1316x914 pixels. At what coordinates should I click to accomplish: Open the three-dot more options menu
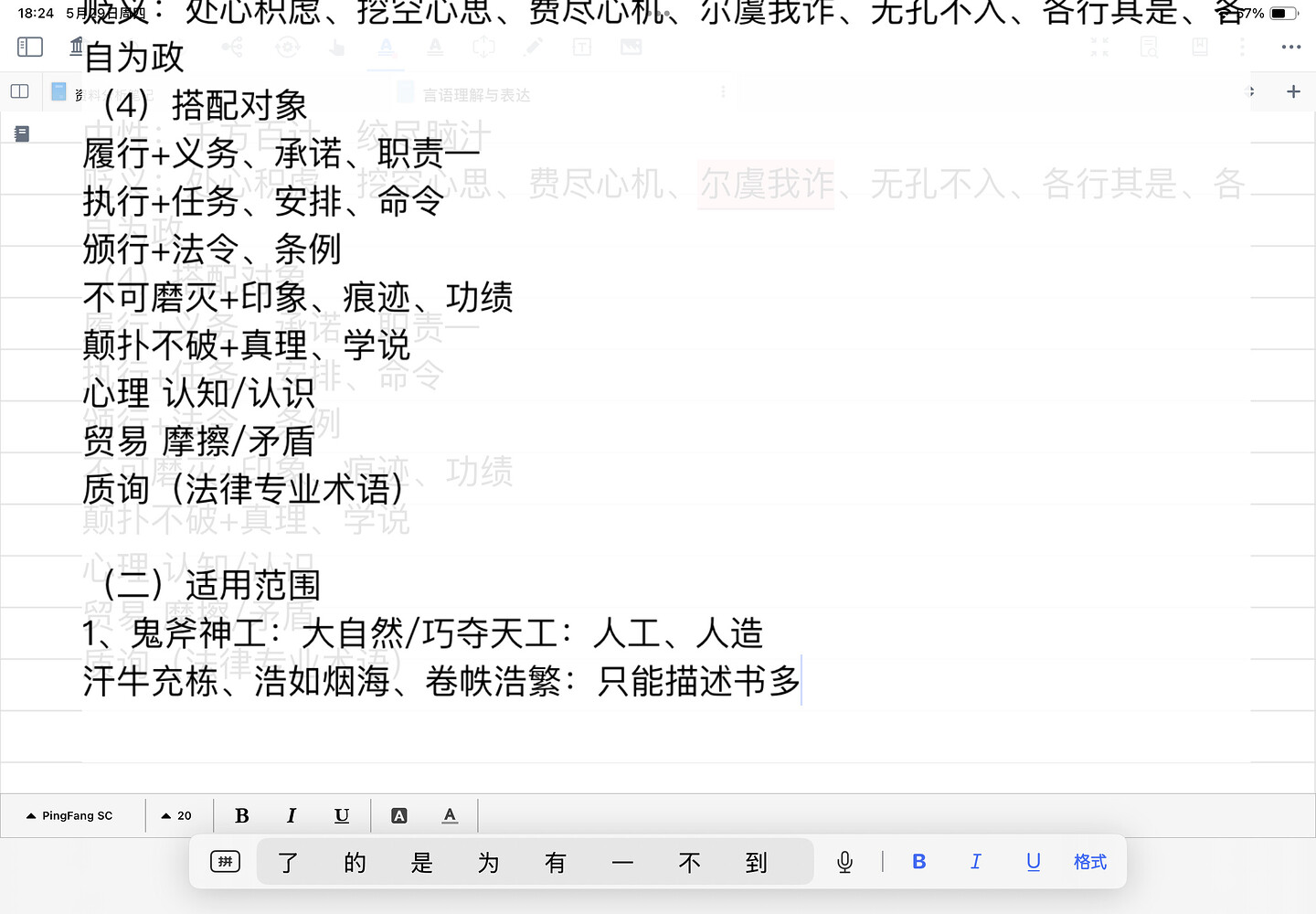click(1291, 47)
